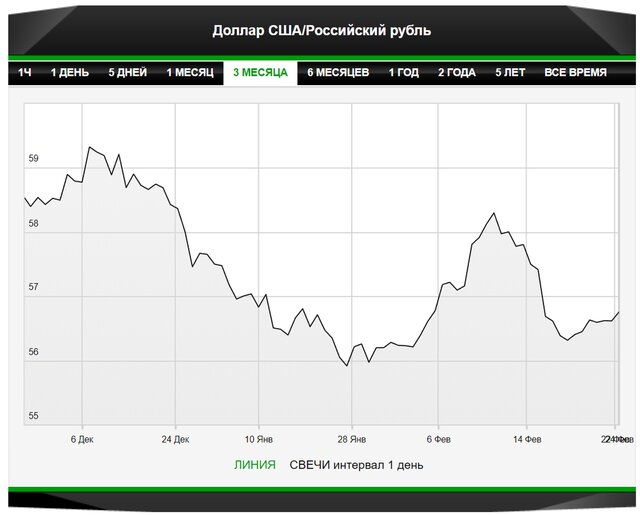
Task: Click the December peak on the chart line
Action: [x=90, y=147]
